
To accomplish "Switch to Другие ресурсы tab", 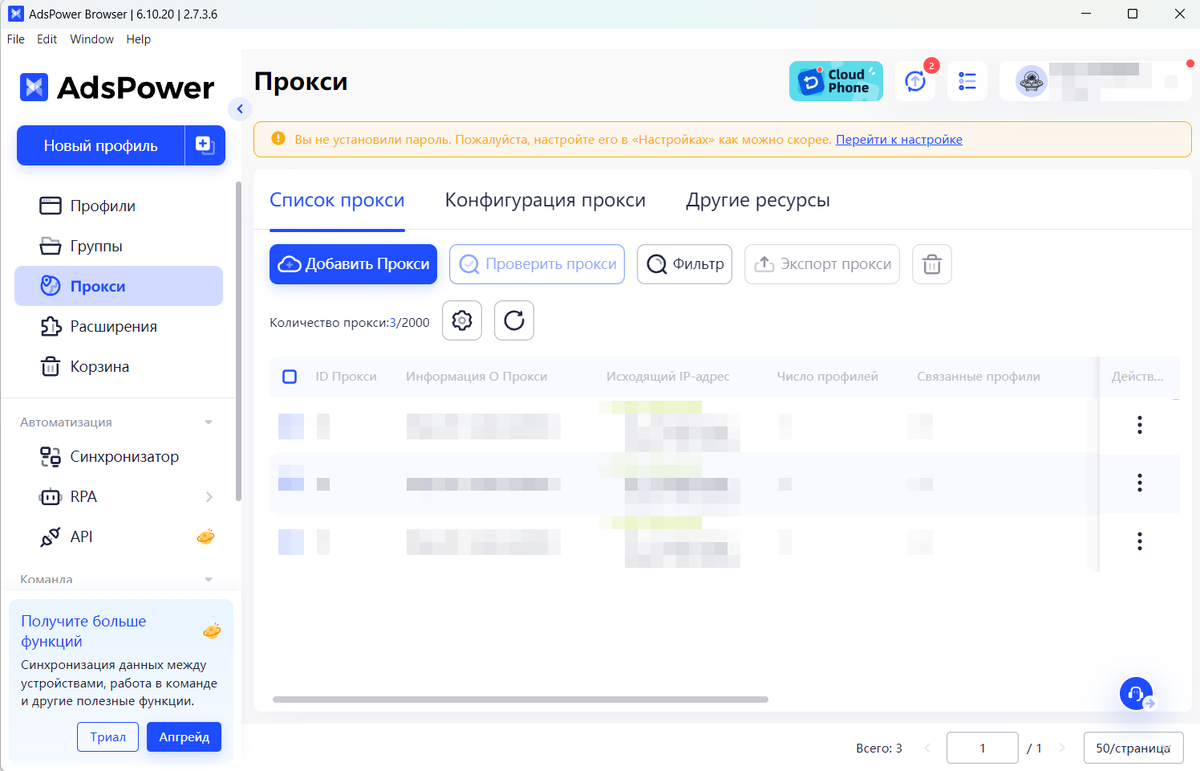I will click(758, 200).
